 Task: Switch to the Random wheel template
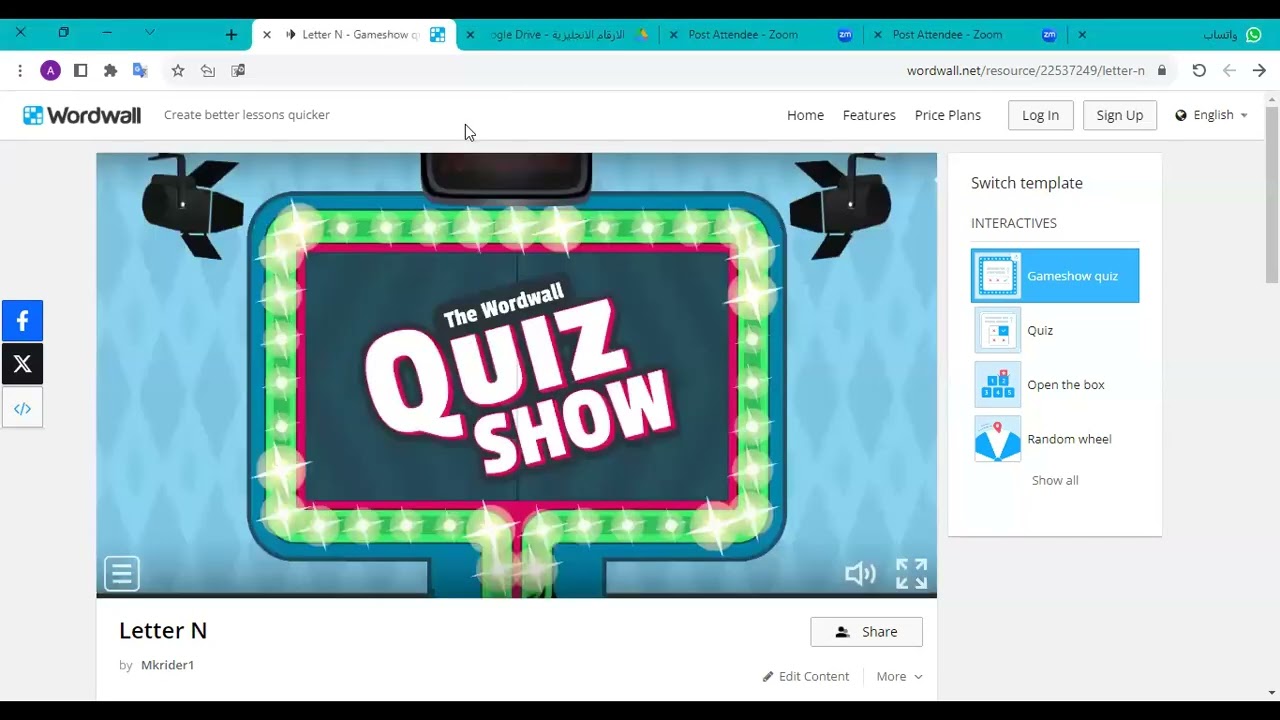click(x=1055, y=439)
